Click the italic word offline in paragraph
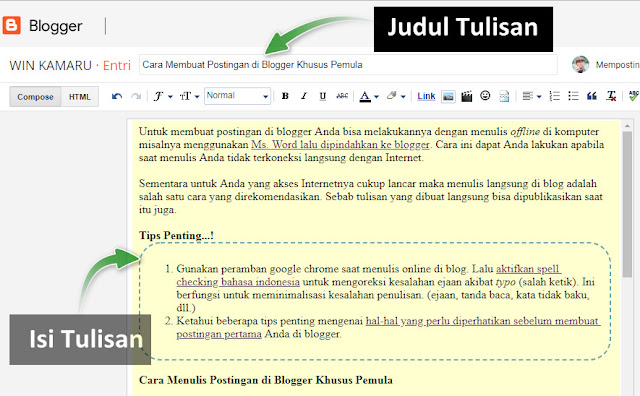Screen dimensions: 640x396 [x=525, y=131]
